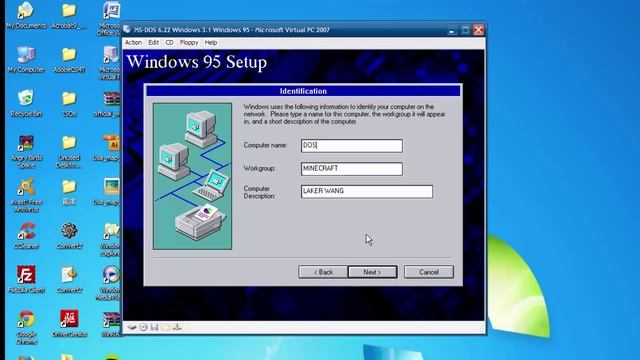Select the AdobeCS4IT folder on the desktop
This screenshot has width=640, height=360.
69,59
